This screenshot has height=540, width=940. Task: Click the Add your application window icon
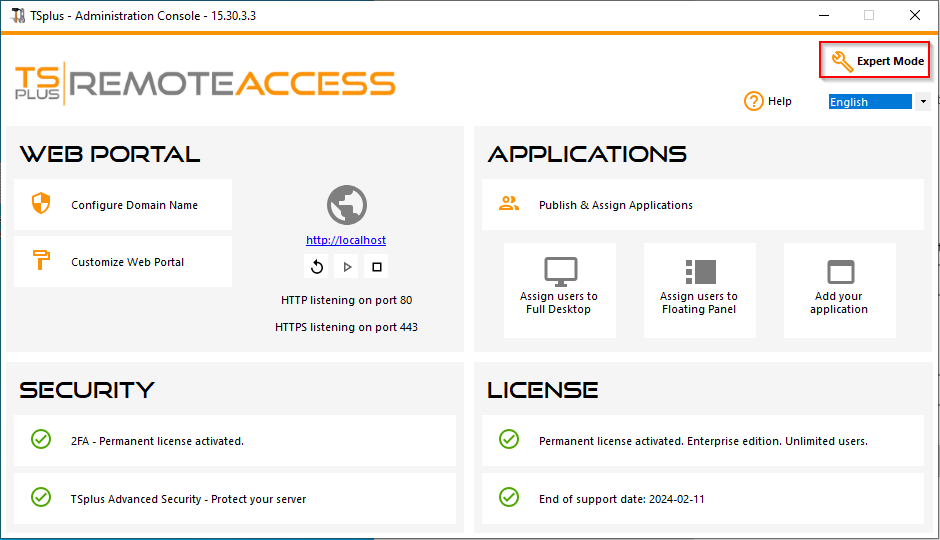pyautogui.click(x=839, y=271)
